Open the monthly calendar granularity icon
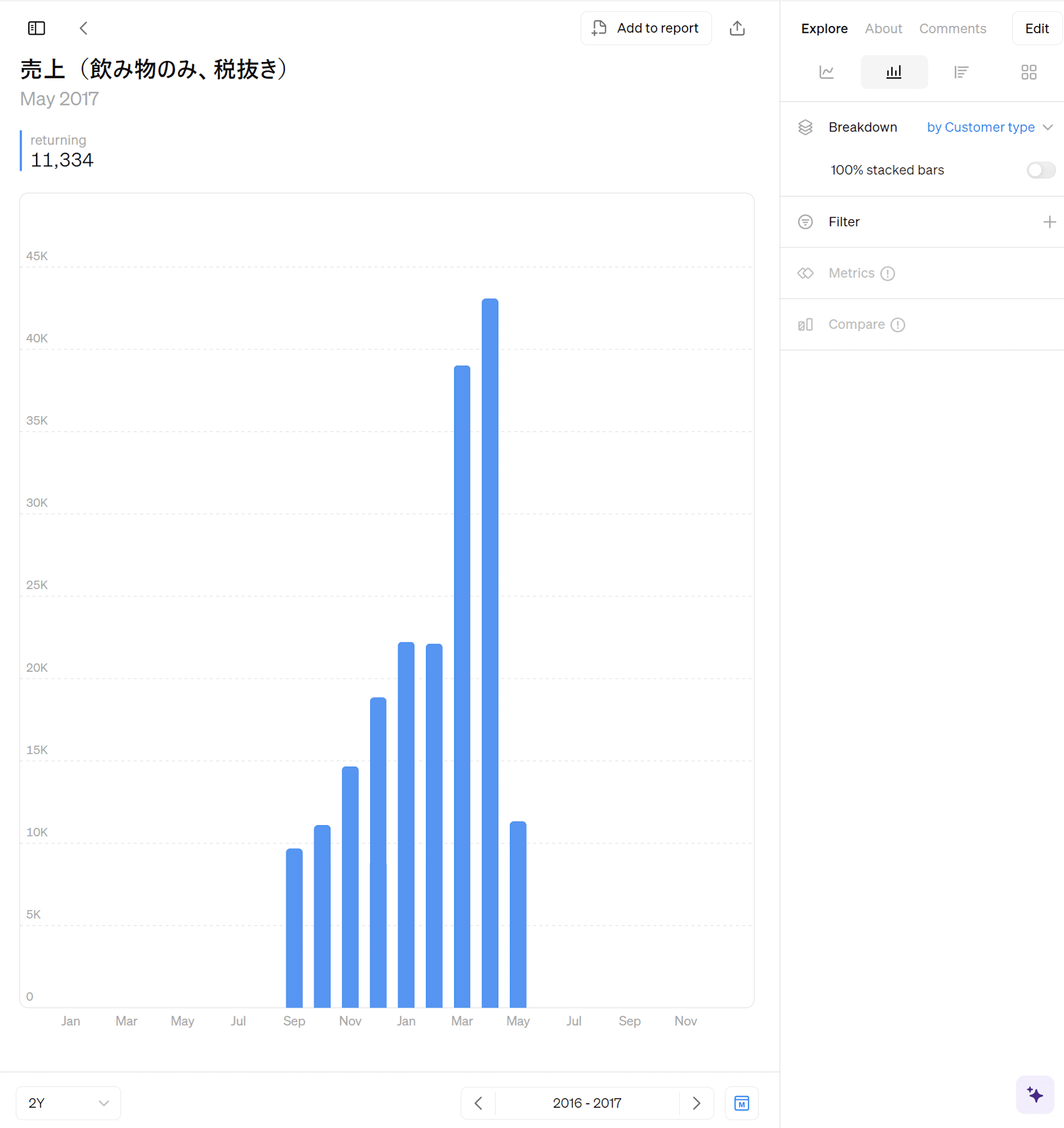 741,1103
